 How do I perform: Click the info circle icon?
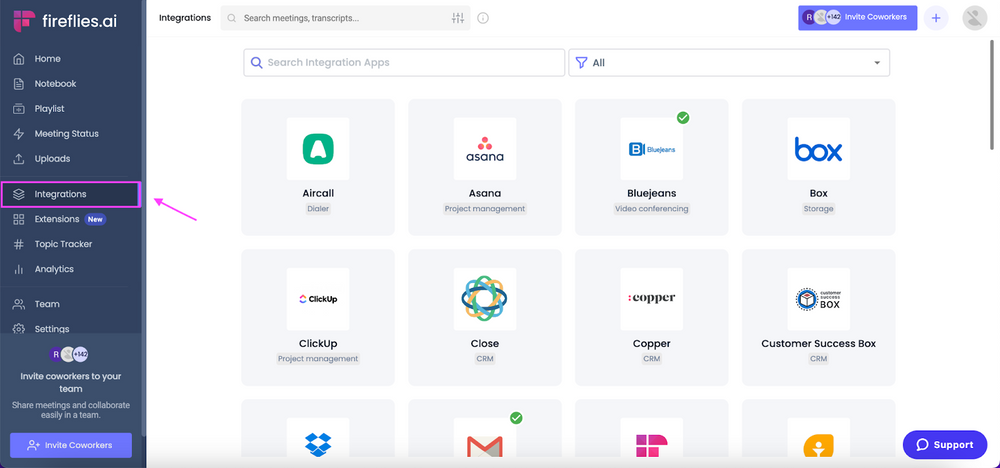tap(483, 18)
